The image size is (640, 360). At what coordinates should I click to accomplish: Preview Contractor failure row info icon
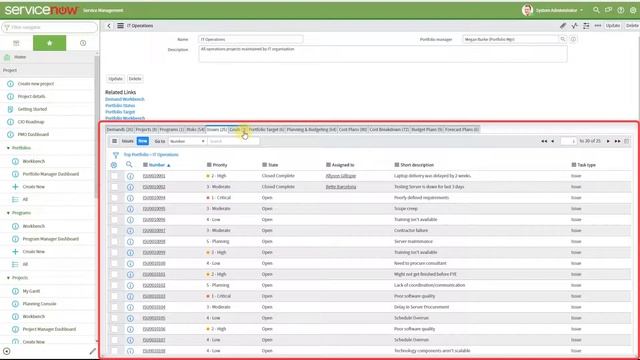tap(130, 231)
